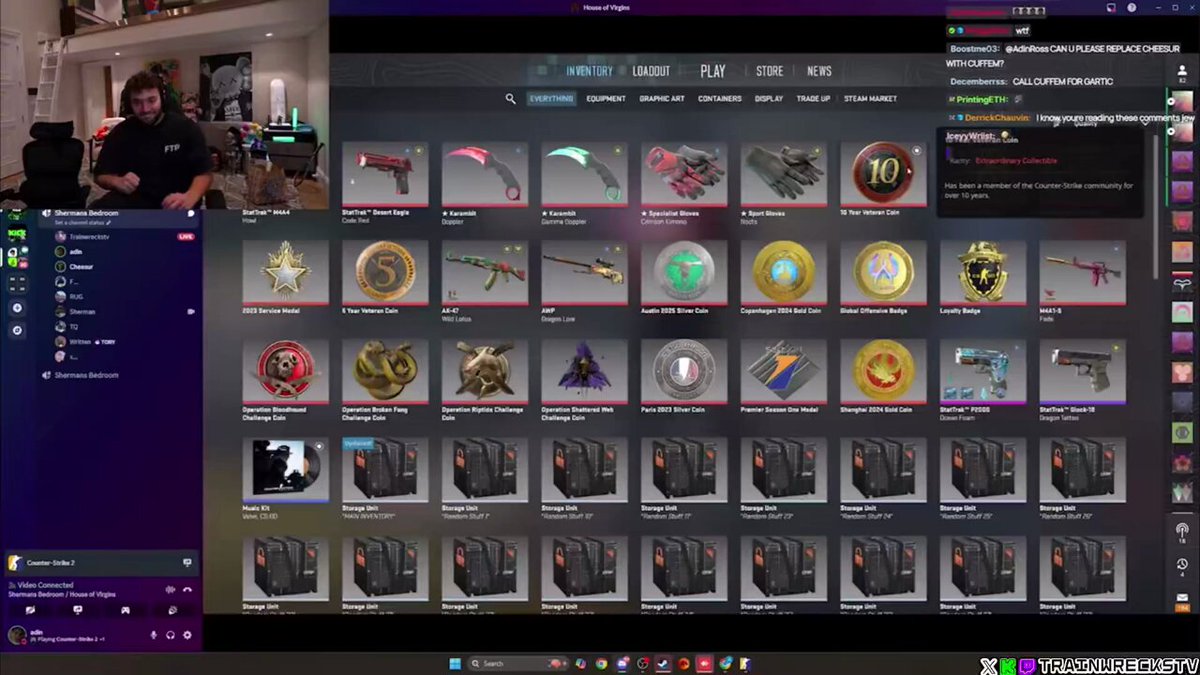Go to the Store tab
This screenshot has height=675, width=1200.
tap(769, 71)
